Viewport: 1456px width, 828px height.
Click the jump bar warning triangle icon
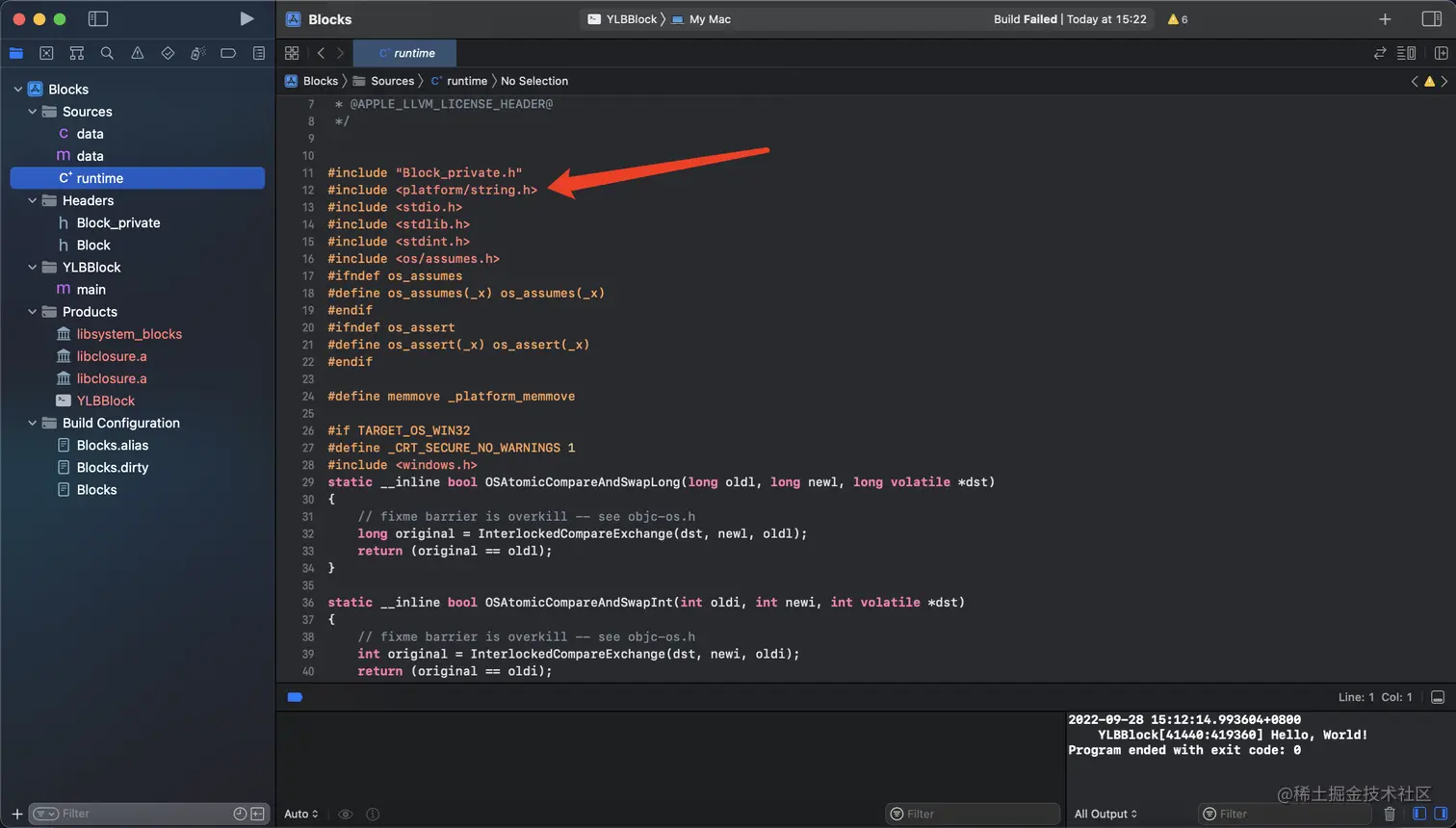[1429, 81]
